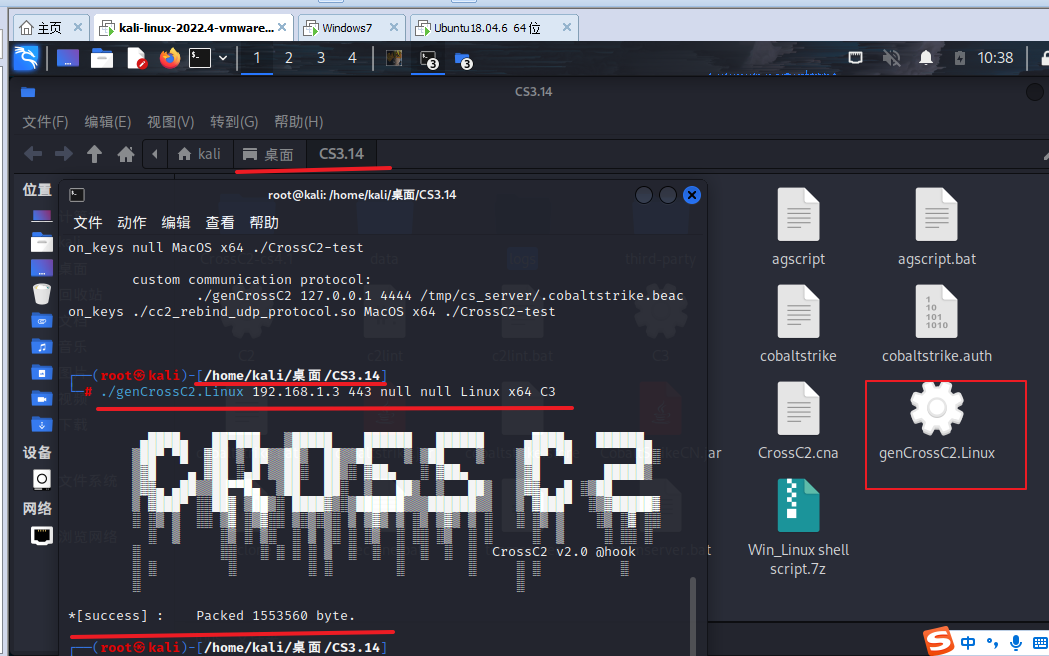Toggle the muted volume tray icon
Image resolution: width=1049 pixels, height=656 pixels.
coord(891,58)
